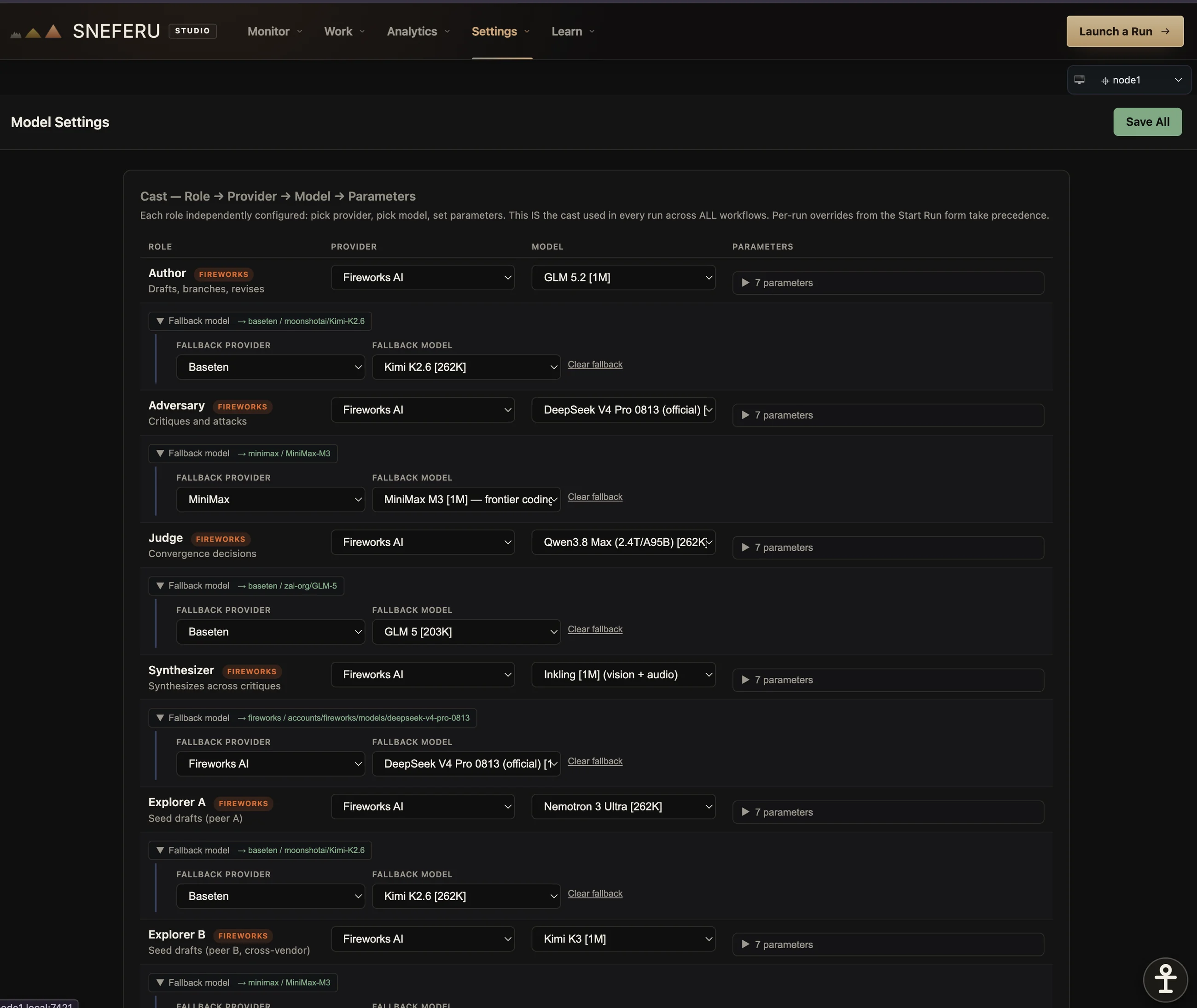Image resolution: width=1197 pixels, height=1008 pixels.
Task: Collapse Synthesizer Fallback model deepseek section
Action: [313, 718]
